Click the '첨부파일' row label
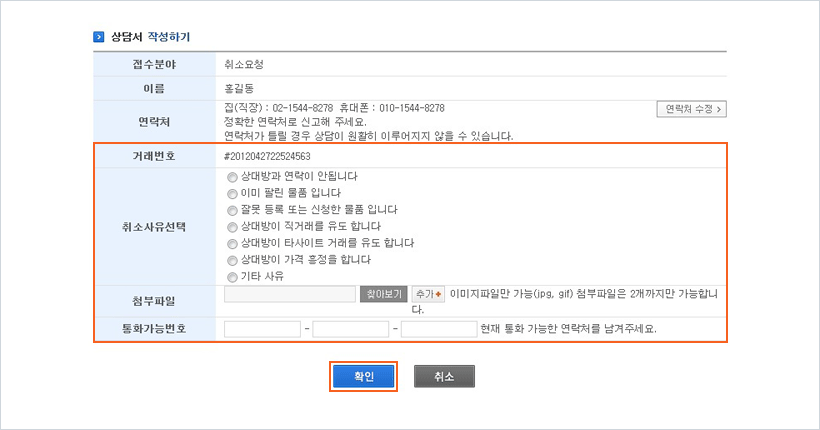 point(153,299)
